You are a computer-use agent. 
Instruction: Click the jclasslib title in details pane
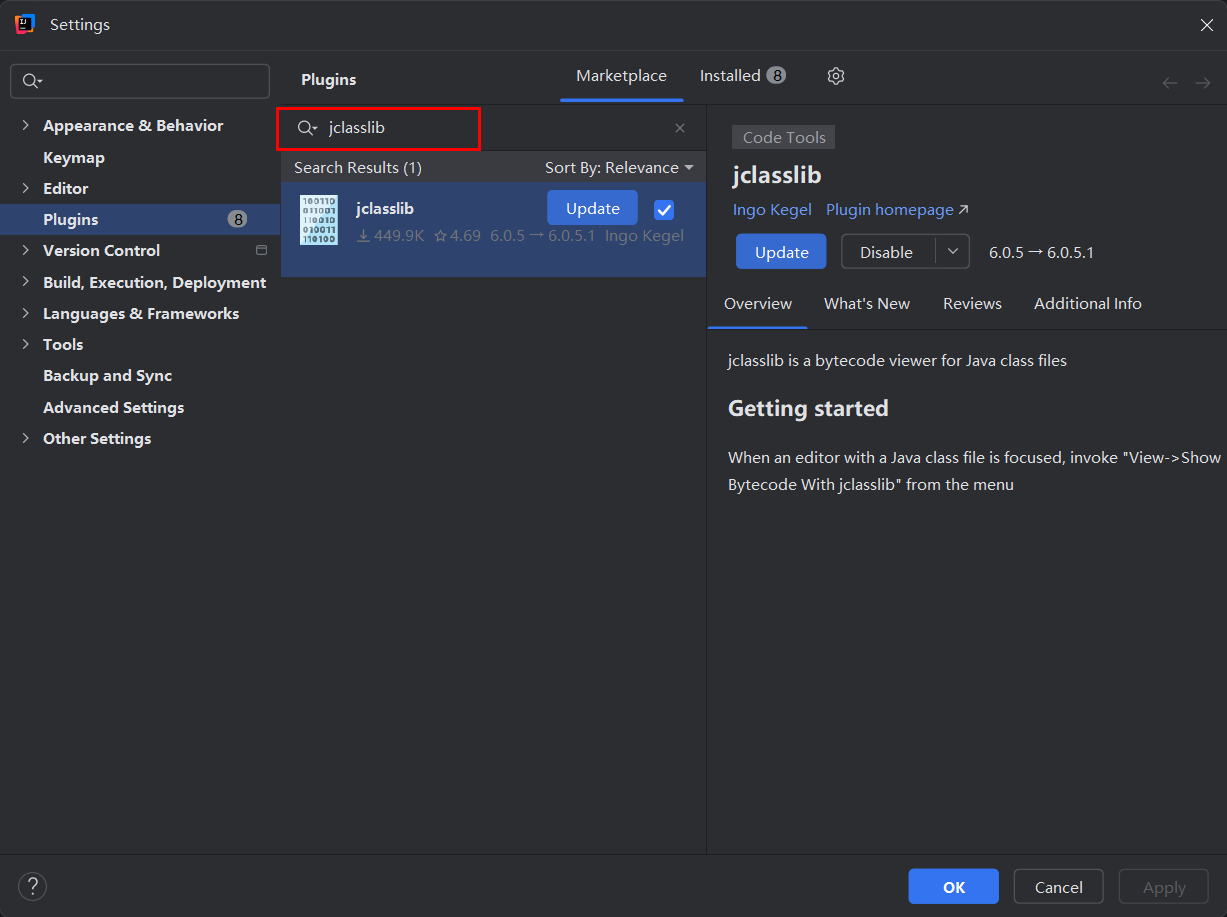tap(777, 175)
